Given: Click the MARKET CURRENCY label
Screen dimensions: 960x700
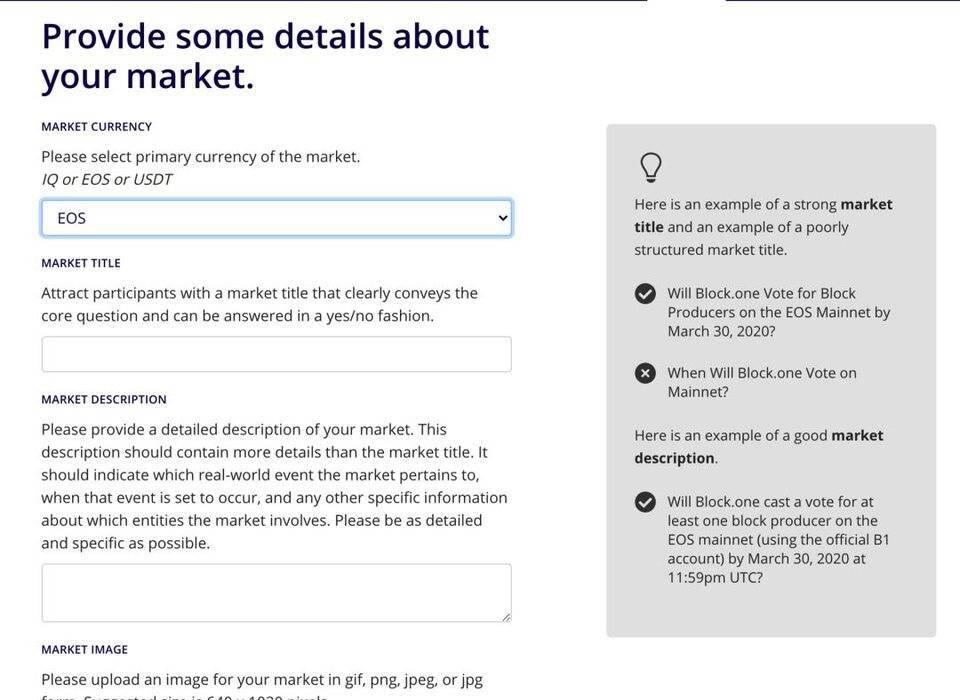Looking at the screenshot, I should click(x=96, y=127).
